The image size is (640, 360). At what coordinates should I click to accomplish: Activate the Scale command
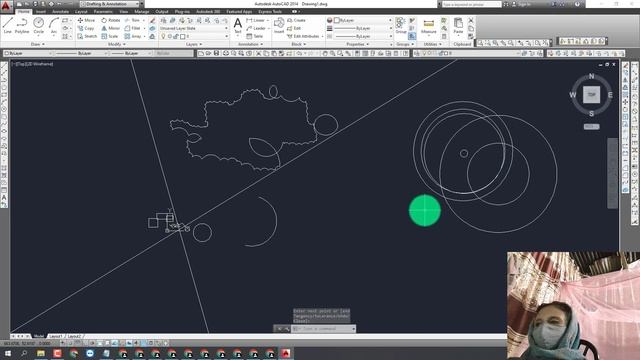tap(110, 36)
